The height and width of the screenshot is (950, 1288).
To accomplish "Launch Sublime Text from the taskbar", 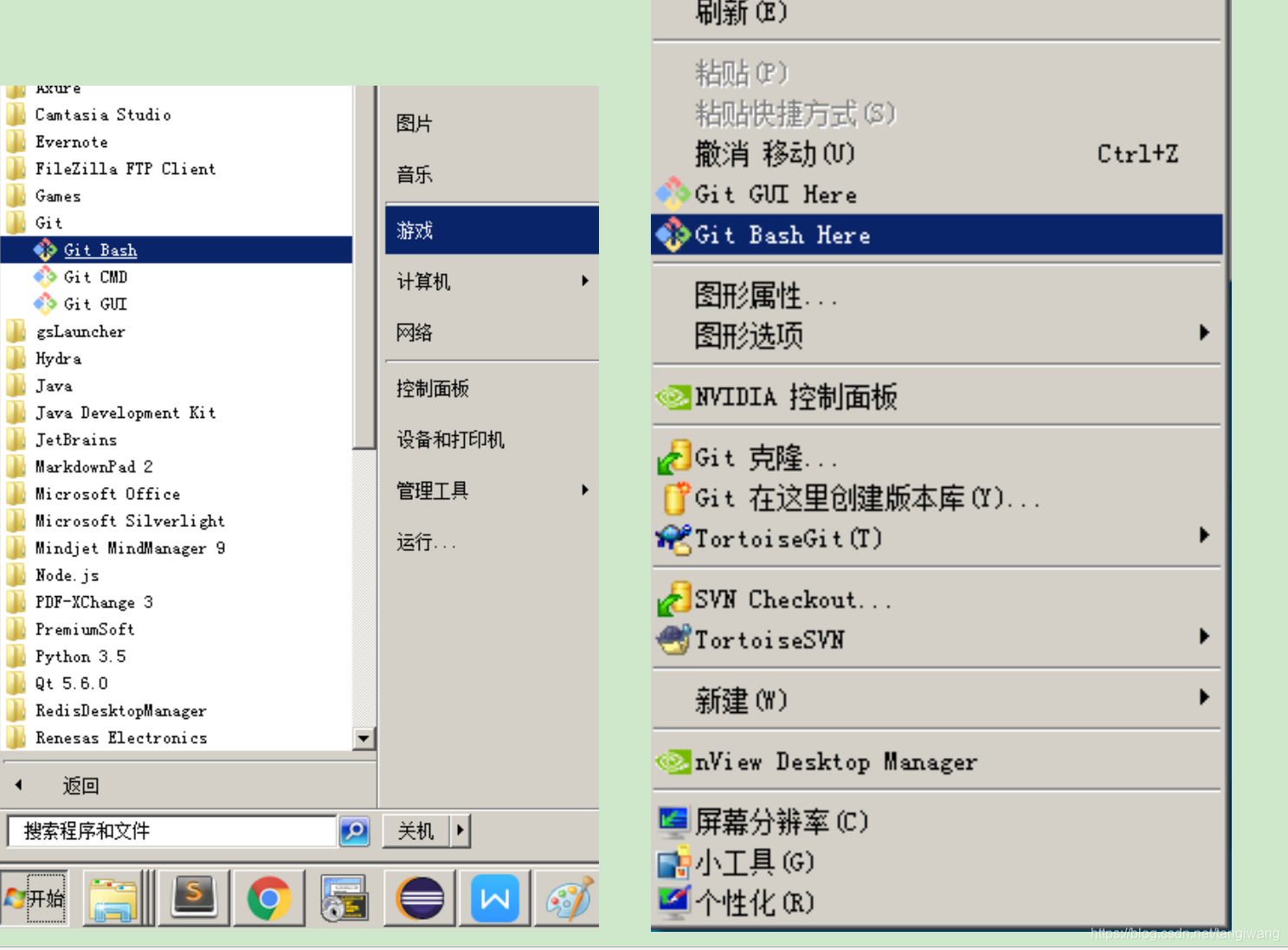I will click(194, 899).
